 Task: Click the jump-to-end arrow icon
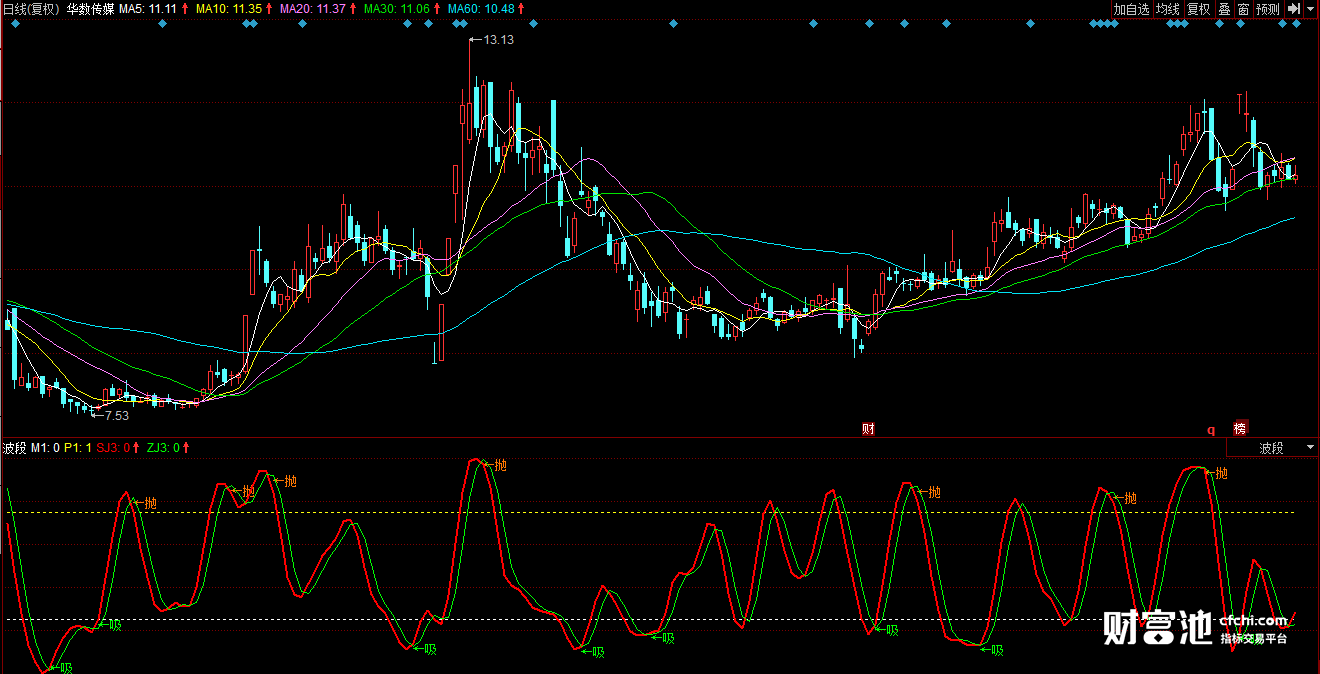(1292, 9)
